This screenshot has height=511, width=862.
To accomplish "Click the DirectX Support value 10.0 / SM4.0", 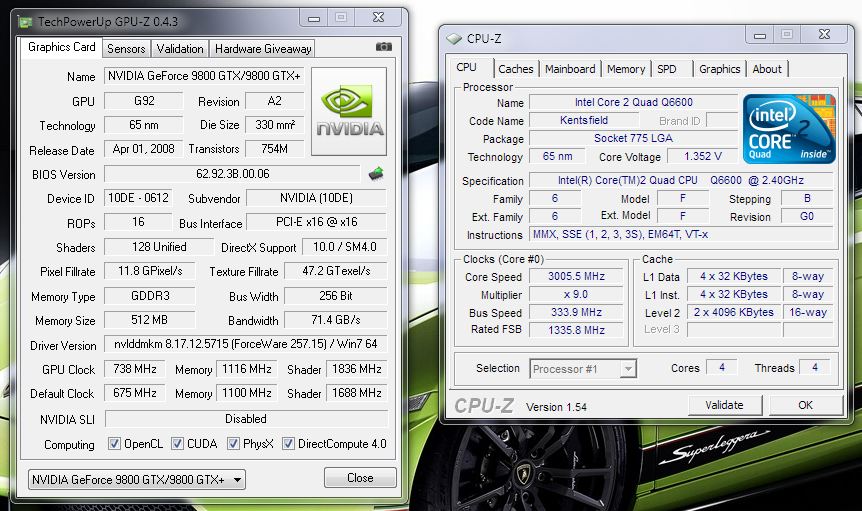I will pyautogui.click(x=345, y=247).
